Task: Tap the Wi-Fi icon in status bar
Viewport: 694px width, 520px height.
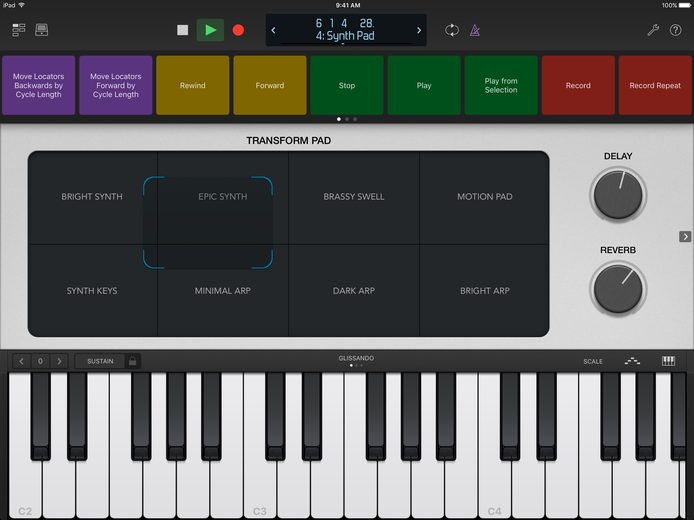Action: pyautogui.click(x=21, y=5)
